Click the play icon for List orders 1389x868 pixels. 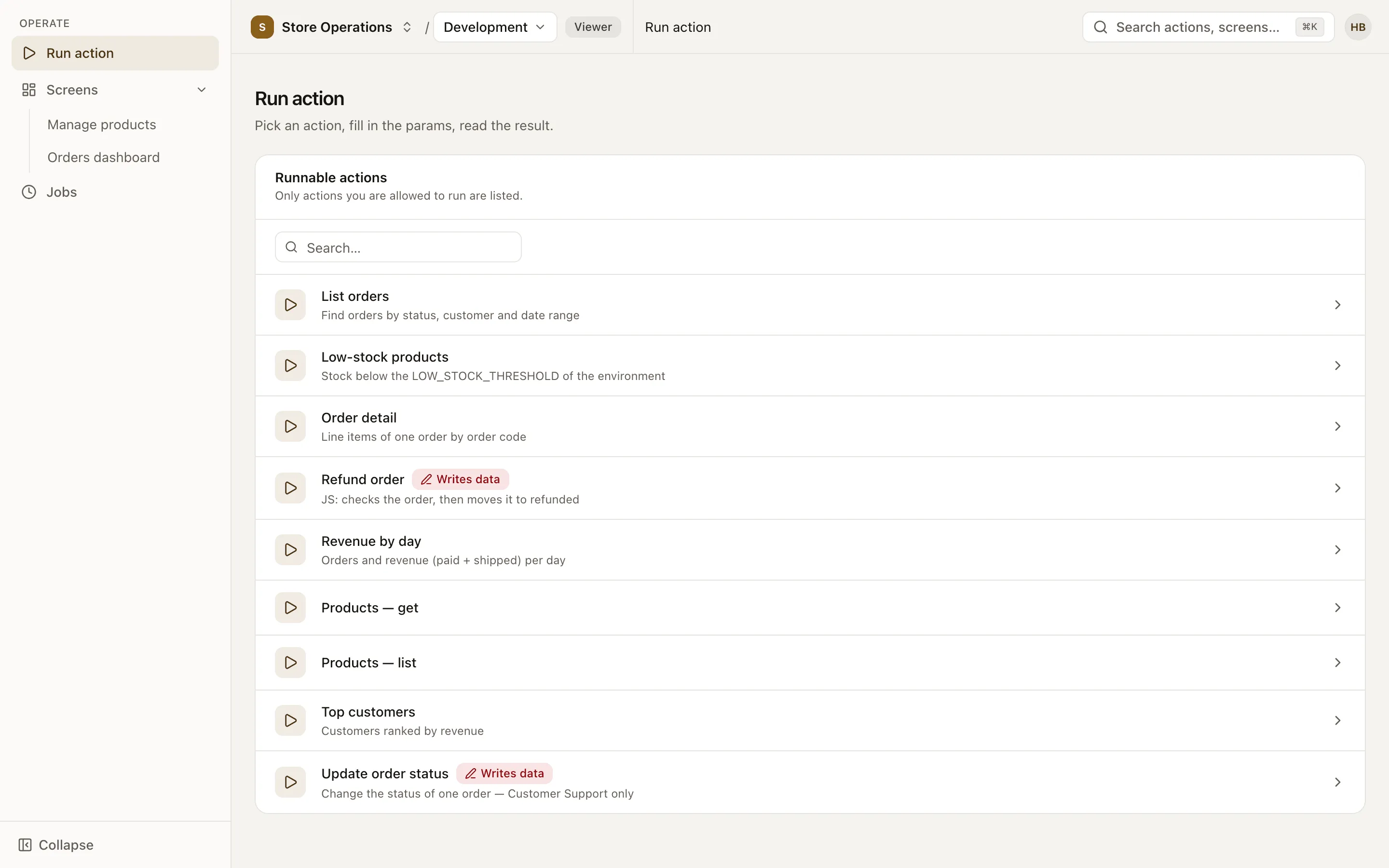pos(290,305)
